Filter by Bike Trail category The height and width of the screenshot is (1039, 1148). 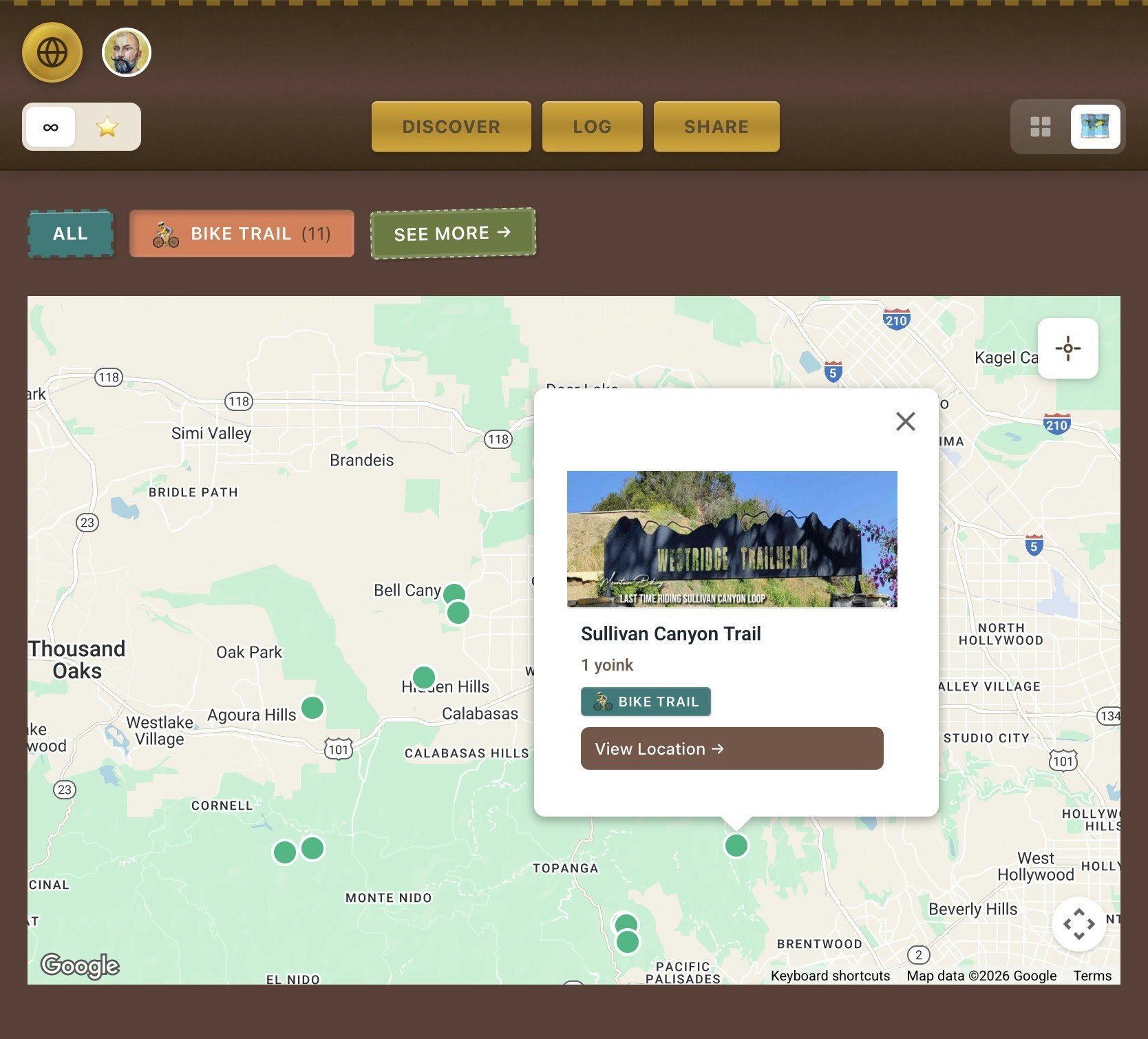pyautogui.click(x=242, y=233)
